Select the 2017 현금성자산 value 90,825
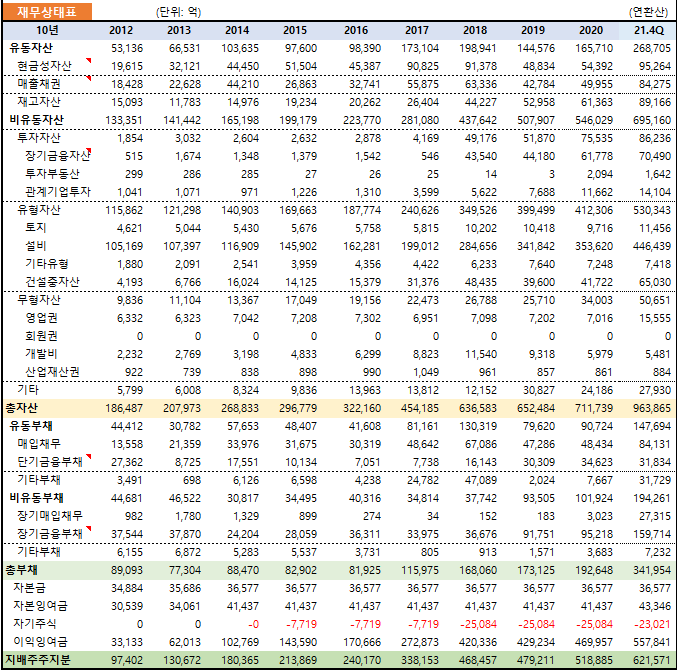Image resolution: width=677 pixels, height=670 pixels. (423, 66)
